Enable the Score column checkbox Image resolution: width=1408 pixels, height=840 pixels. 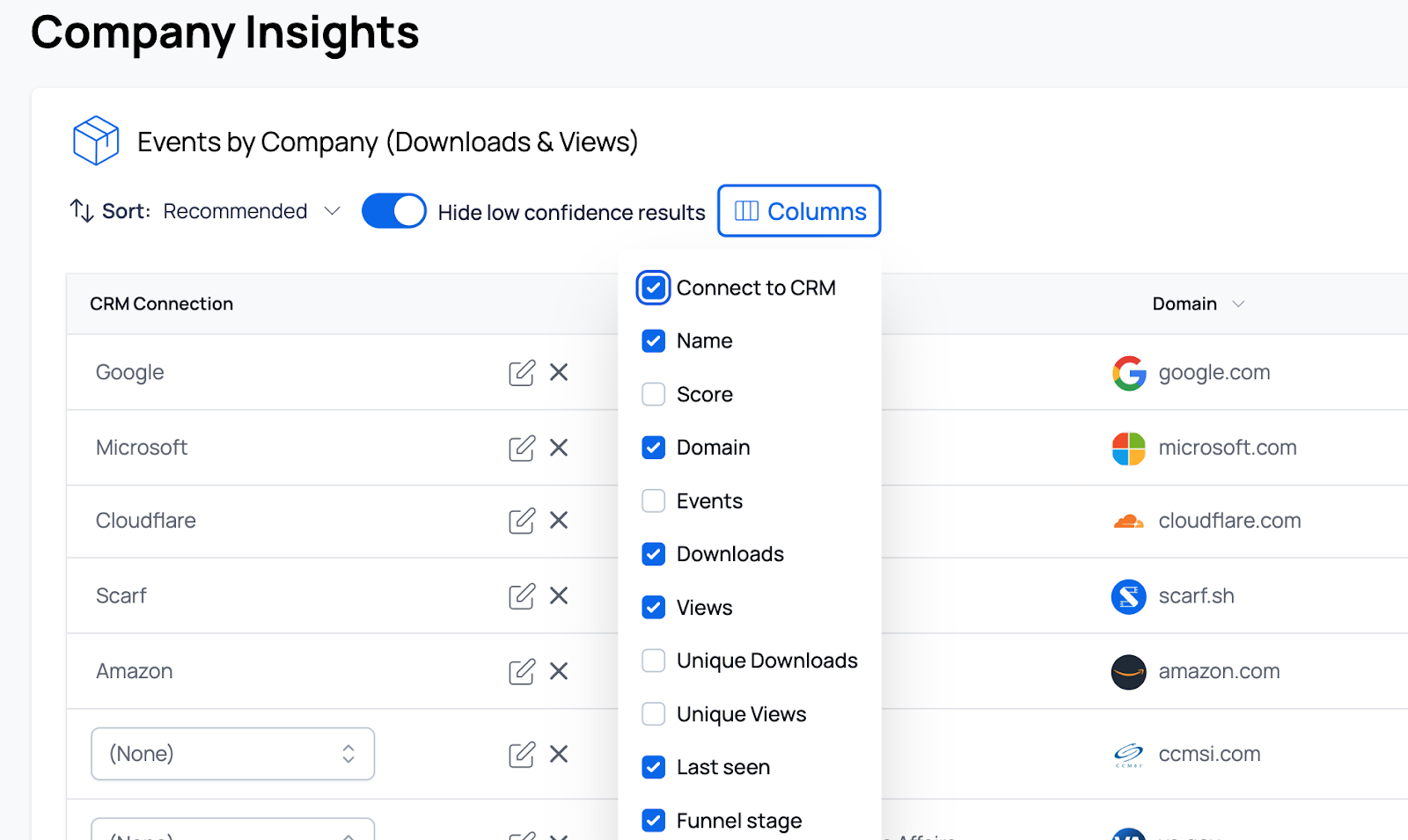click(x=654, y=394)
